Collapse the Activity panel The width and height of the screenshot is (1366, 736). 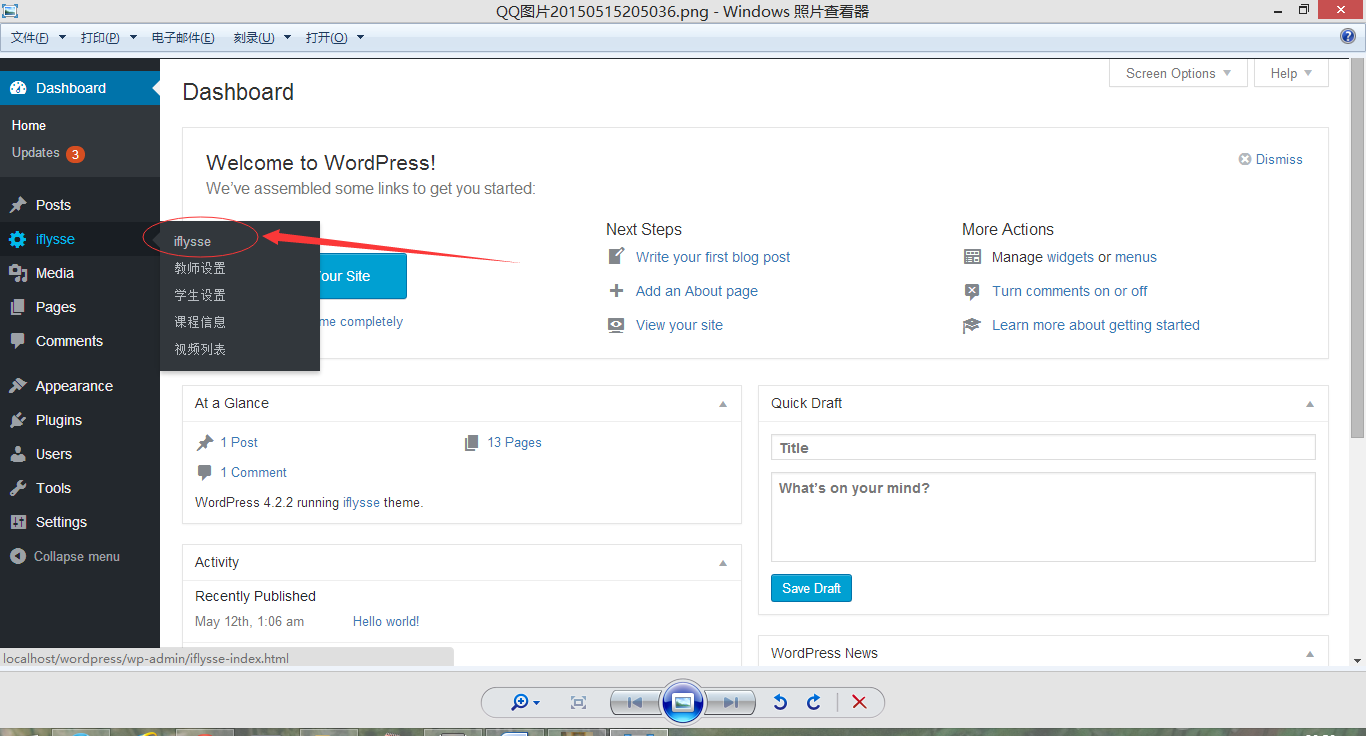(x=723, y=563)
